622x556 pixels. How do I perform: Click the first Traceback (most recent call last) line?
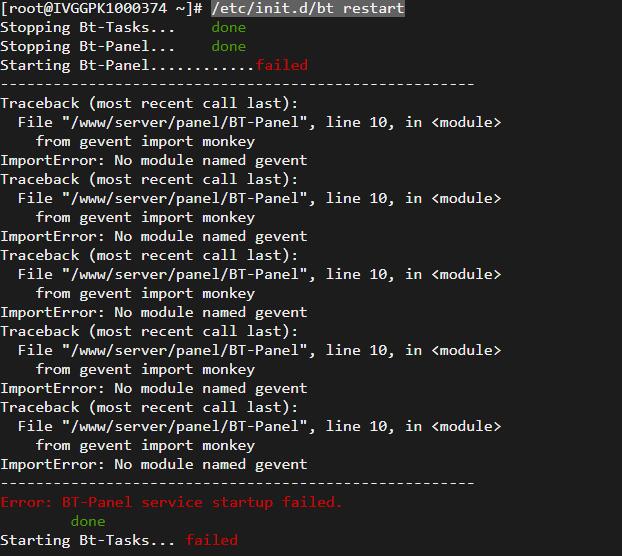pos(149,104)
